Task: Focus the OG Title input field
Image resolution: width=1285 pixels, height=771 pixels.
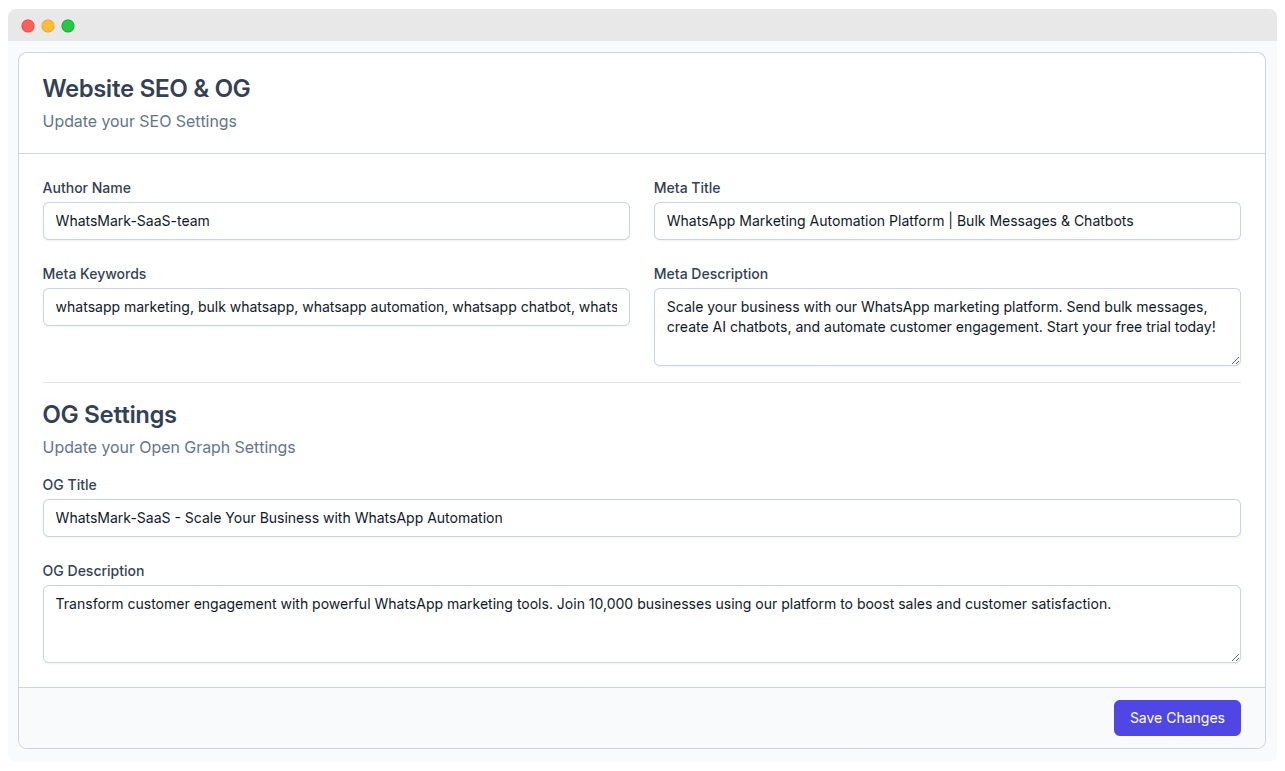Action: [x=642, y=518]
